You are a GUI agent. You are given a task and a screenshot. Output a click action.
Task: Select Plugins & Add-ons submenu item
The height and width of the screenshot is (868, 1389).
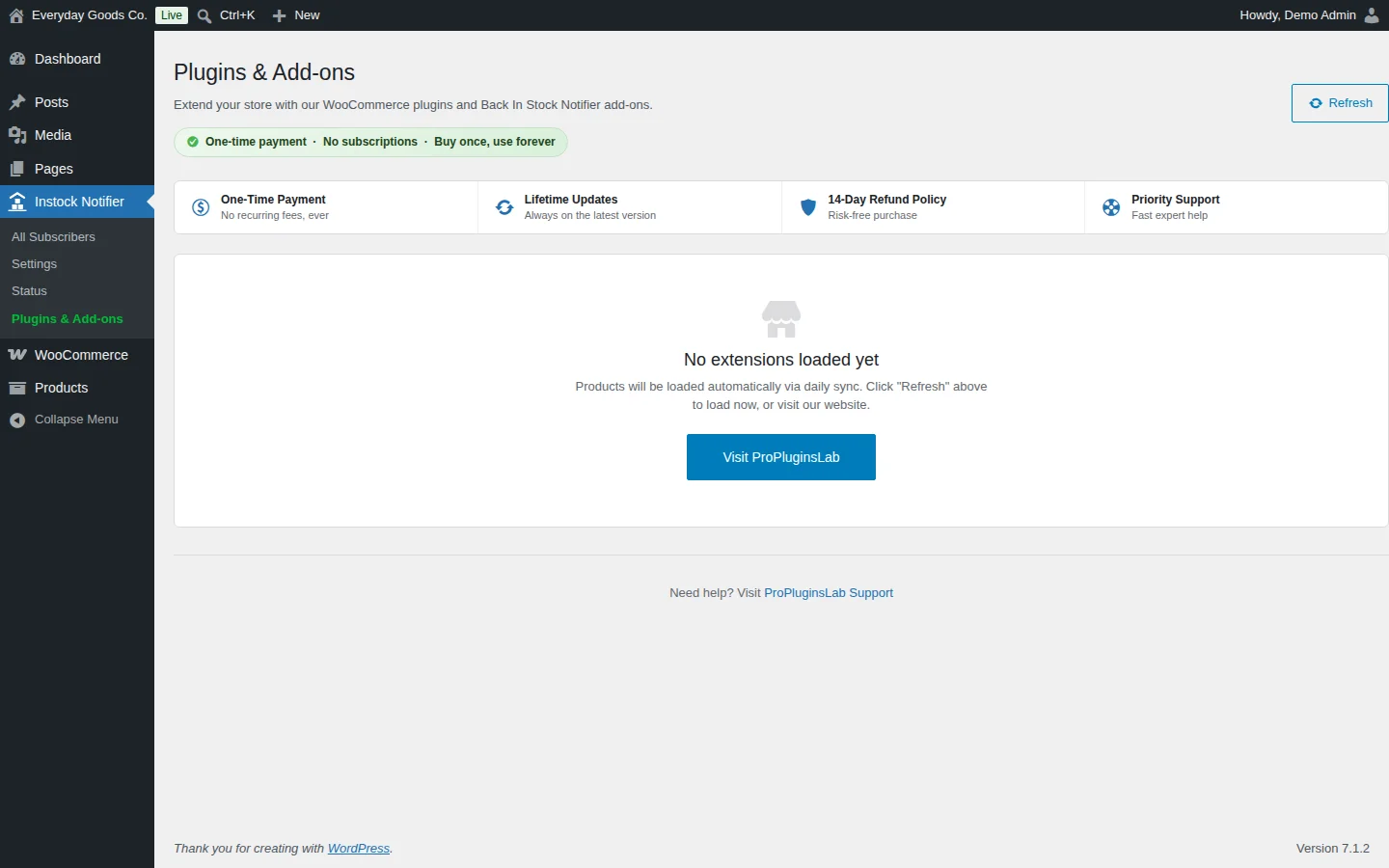click(68, 318)
